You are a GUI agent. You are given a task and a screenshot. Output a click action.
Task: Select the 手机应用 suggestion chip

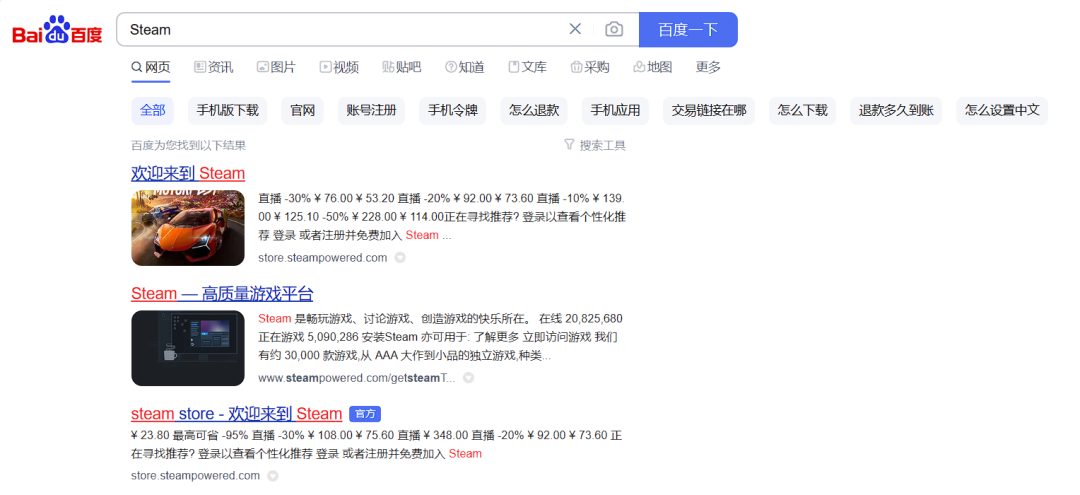tap(615, 111)
